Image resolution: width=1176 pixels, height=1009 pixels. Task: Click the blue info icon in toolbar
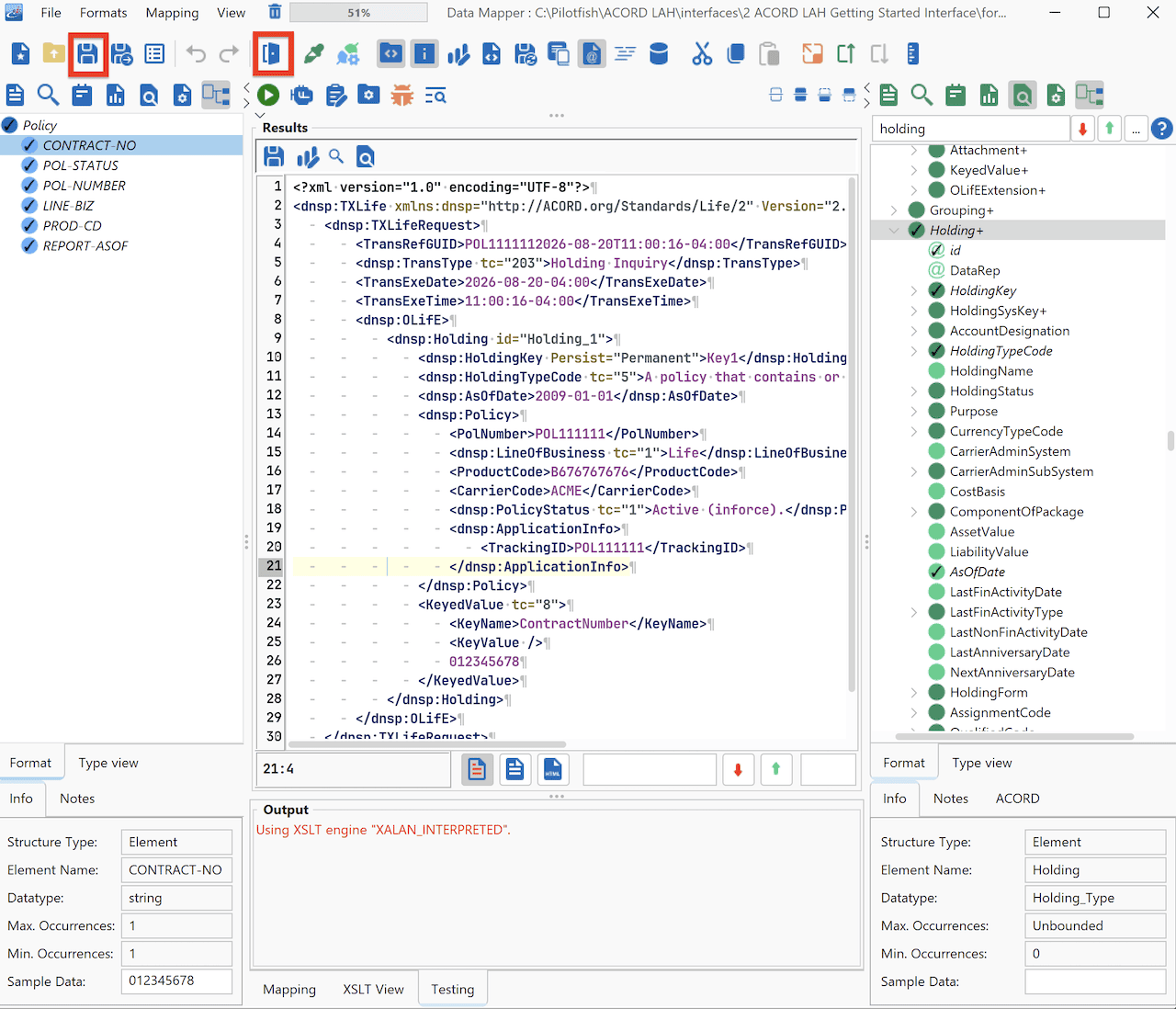coord(424,54)
